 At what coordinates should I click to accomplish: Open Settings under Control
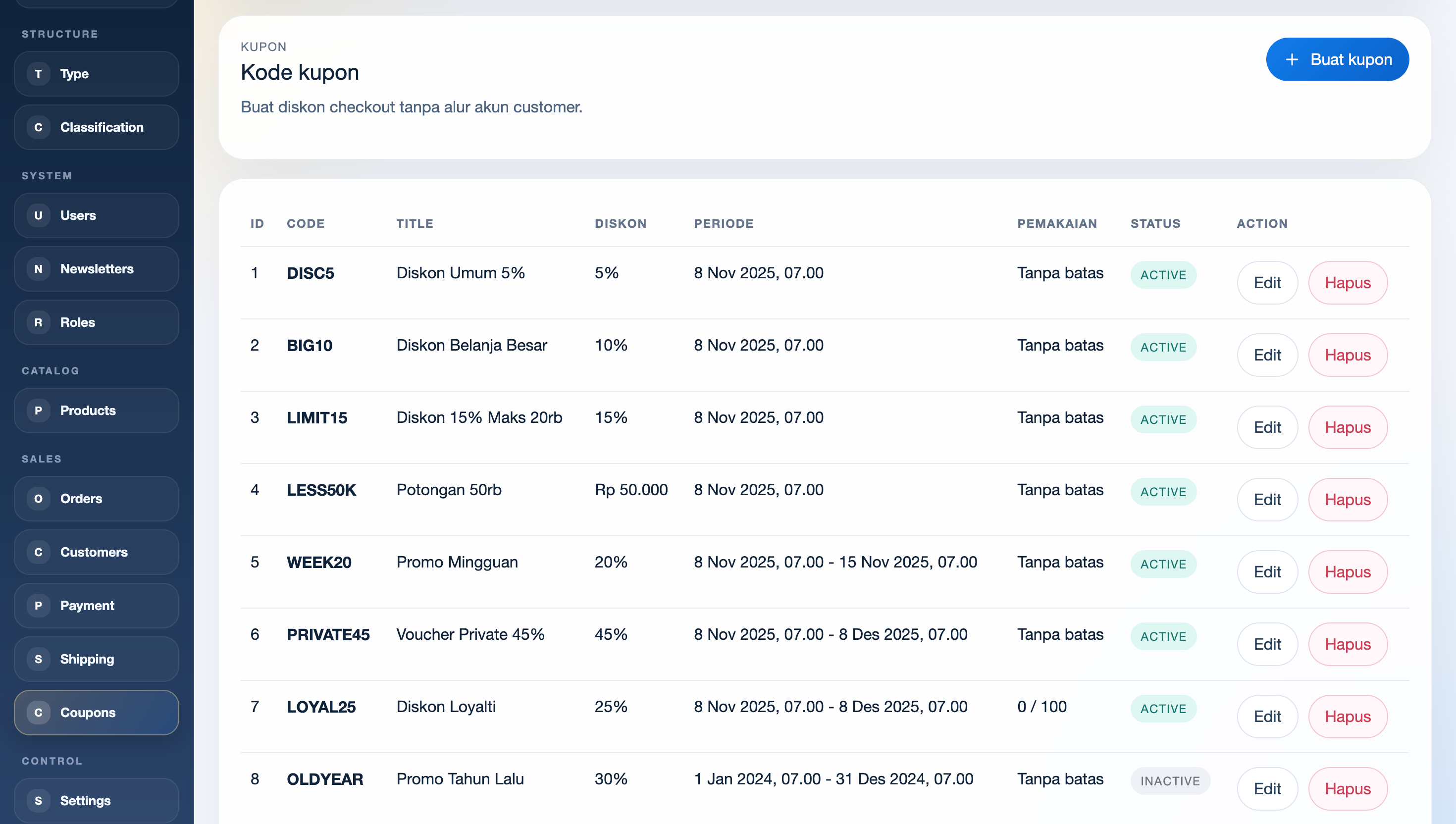point(96,801)
